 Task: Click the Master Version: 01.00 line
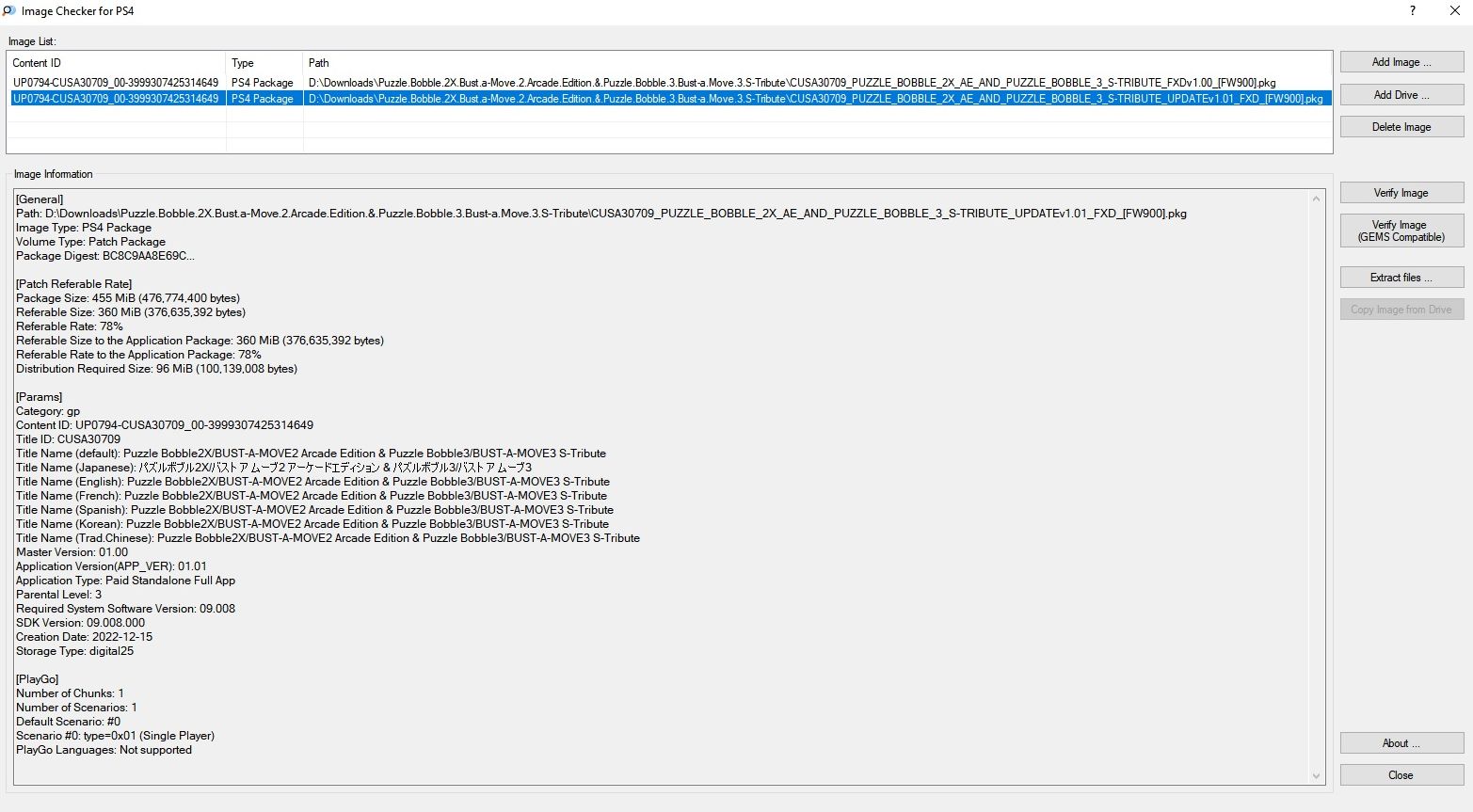click(72, 552)
